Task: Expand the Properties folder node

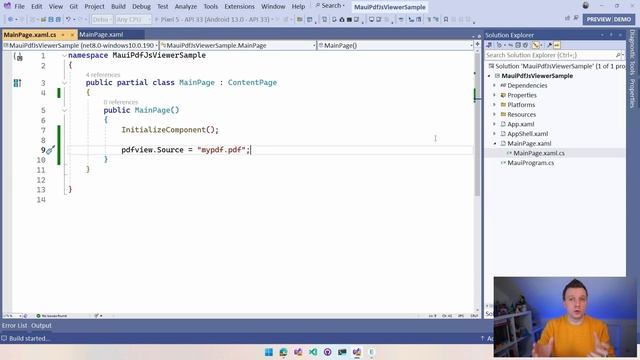Action: click(x=495, y=95)
